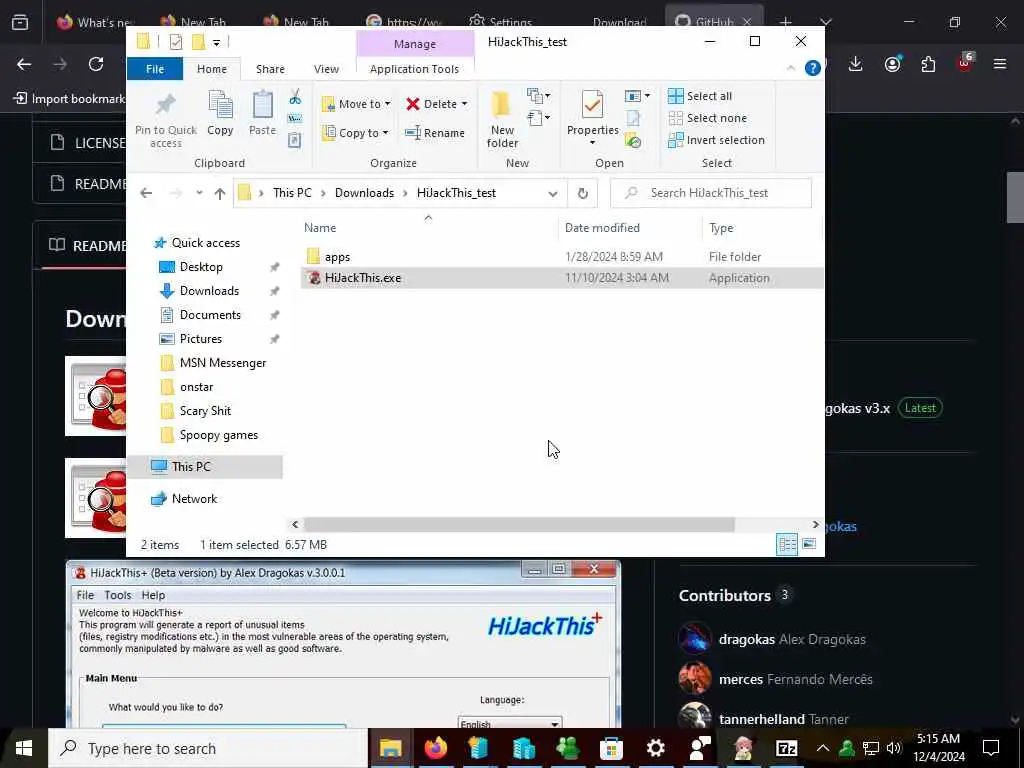The height and width of the screenshot is (768, 1024).
Task: Switch to the View ribbon tab
Action: (327, 69)
